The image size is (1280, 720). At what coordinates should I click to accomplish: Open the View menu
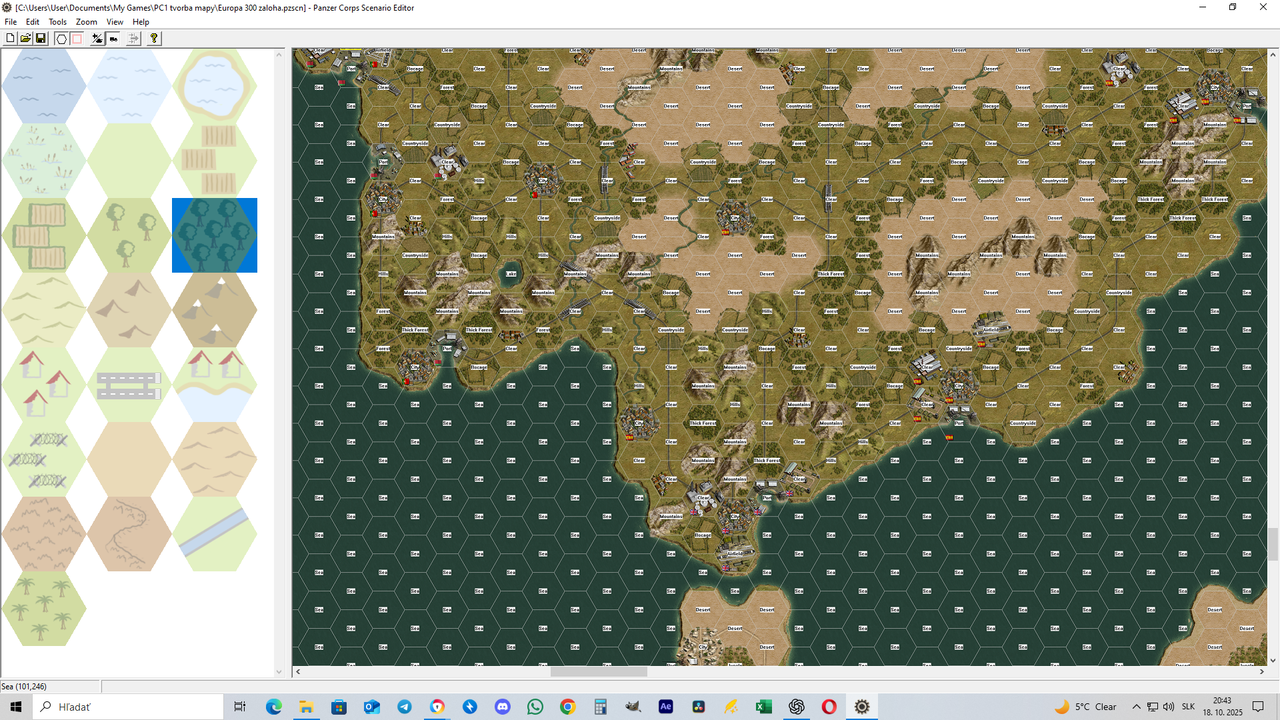tap(115, 22)
